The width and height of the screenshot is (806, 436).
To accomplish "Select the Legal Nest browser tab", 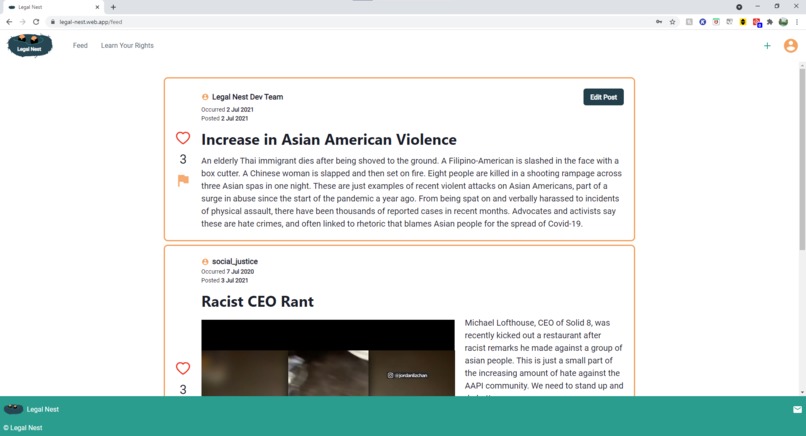I will [53, 7].
